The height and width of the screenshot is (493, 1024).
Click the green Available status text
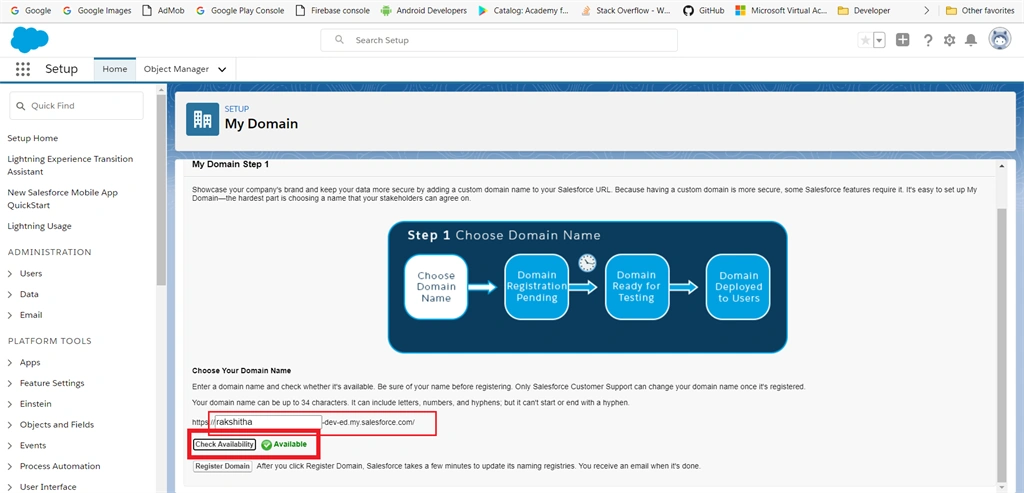pos(290,444)
